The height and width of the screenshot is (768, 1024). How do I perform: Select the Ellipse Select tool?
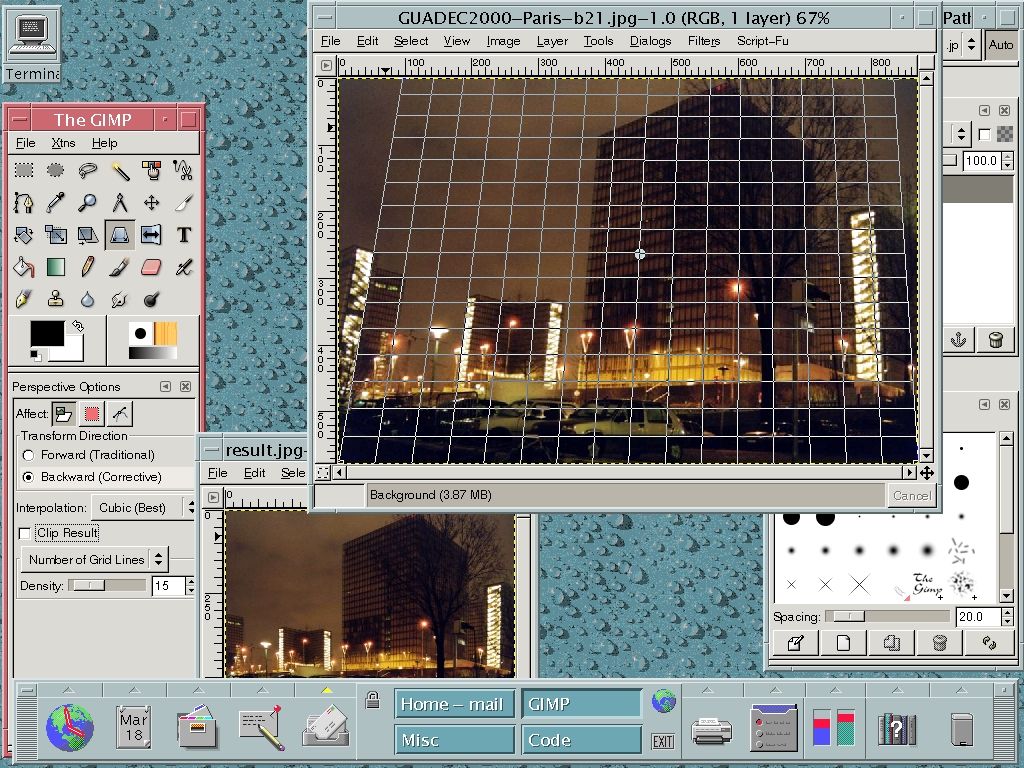pyautogui.click(x=56, y=170)
